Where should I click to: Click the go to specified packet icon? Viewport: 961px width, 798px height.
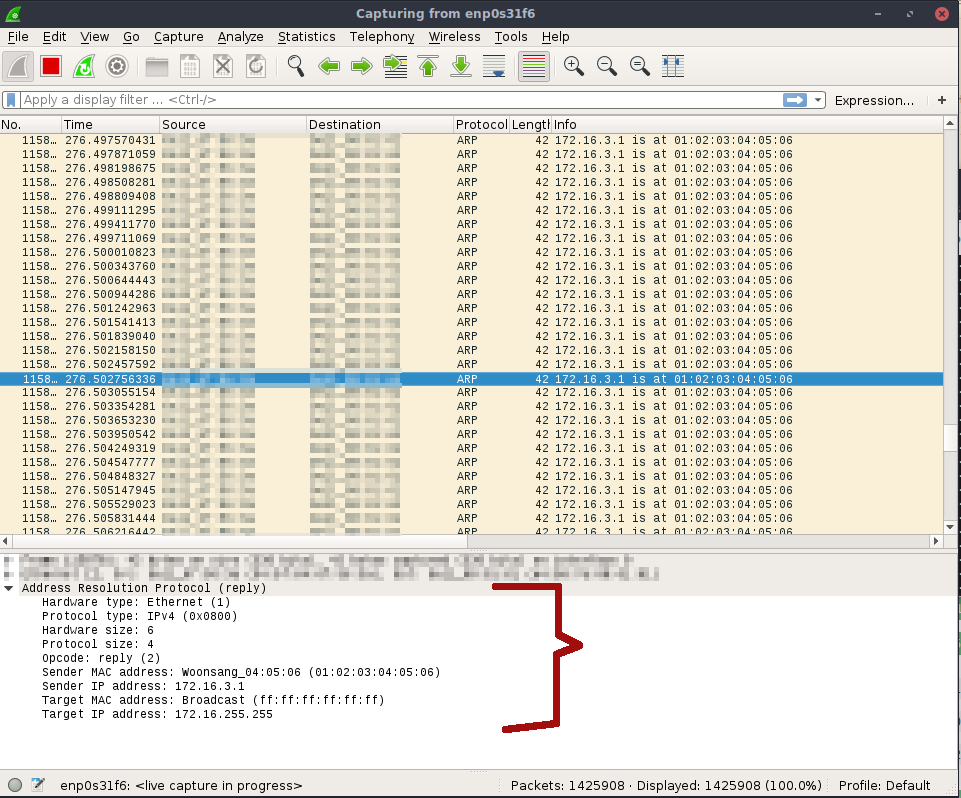[395, 66]
